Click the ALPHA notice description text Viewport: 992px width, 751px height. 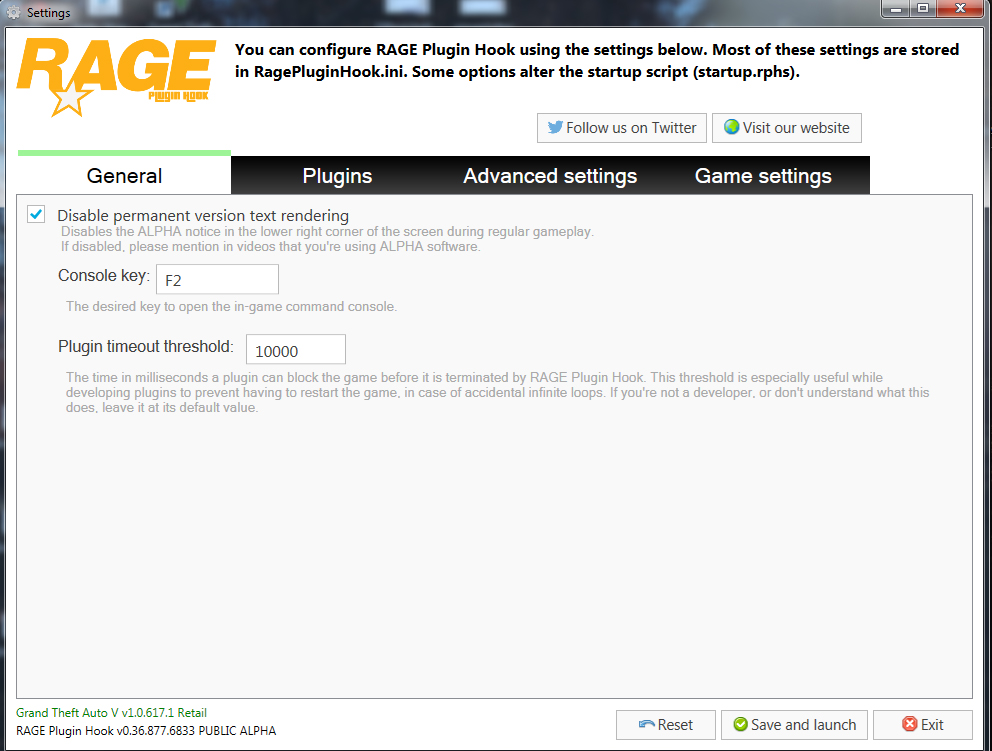(327, 239)
